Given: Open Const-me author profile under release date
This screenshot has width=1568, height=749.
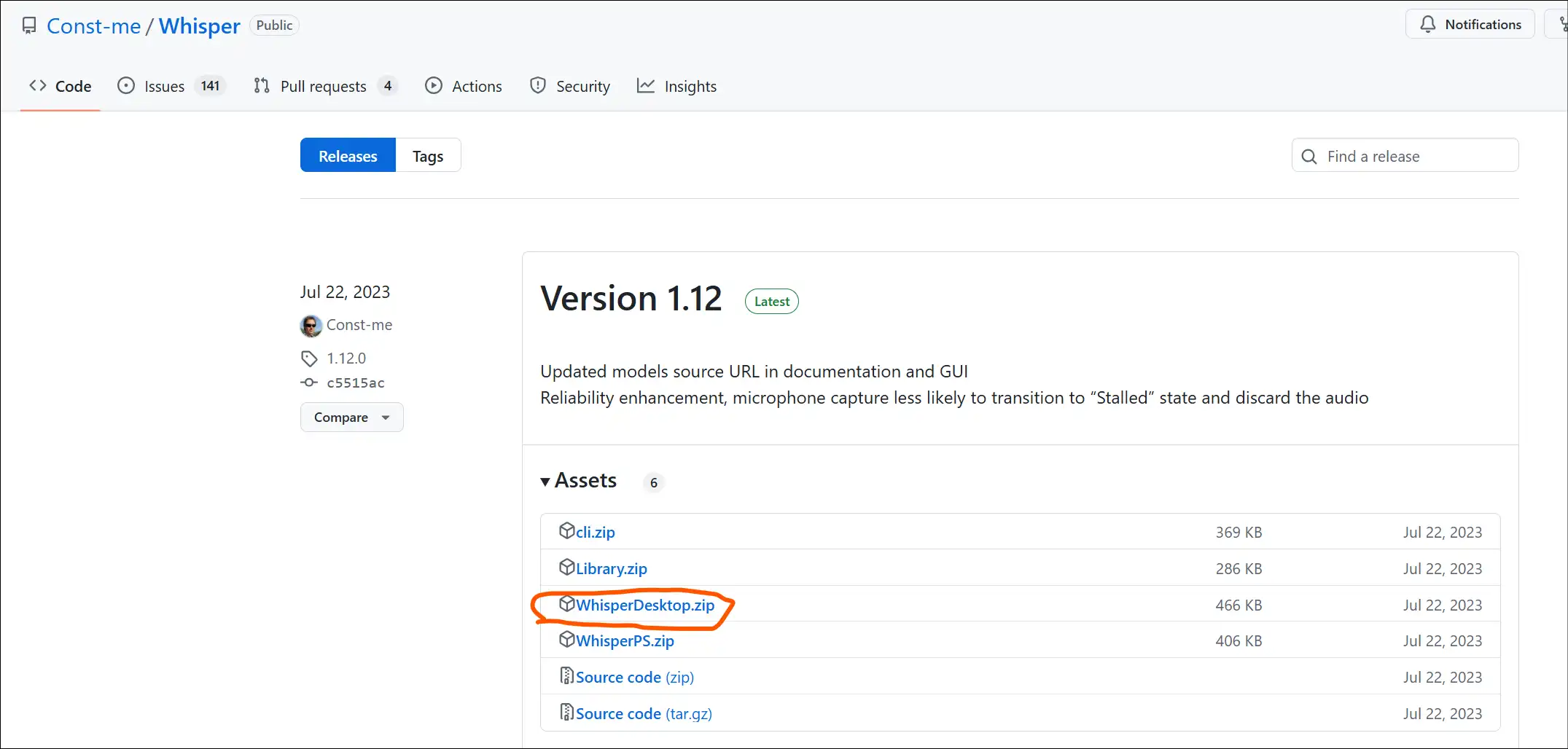Looking at the screenshot, I should 359,325.
